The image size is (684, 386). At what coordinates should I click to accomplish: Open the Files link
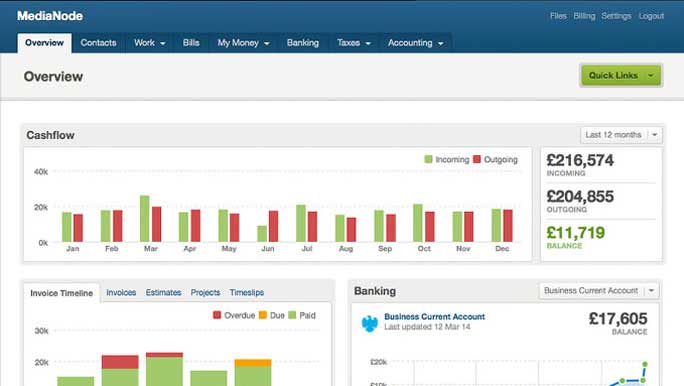click(558, 16)
